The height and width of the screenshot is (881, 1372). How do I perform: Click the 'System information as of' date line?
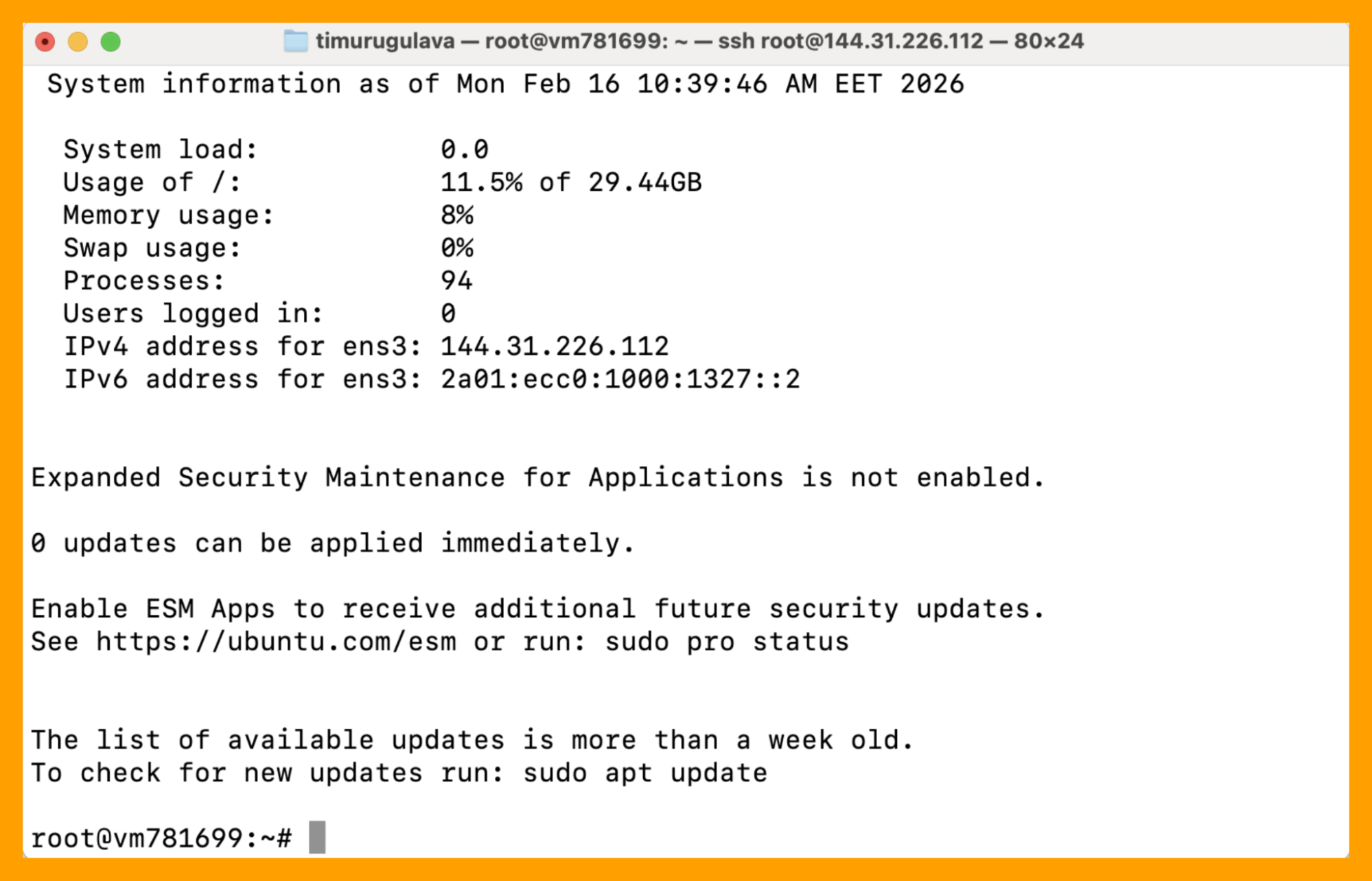(x=505, y=84)
